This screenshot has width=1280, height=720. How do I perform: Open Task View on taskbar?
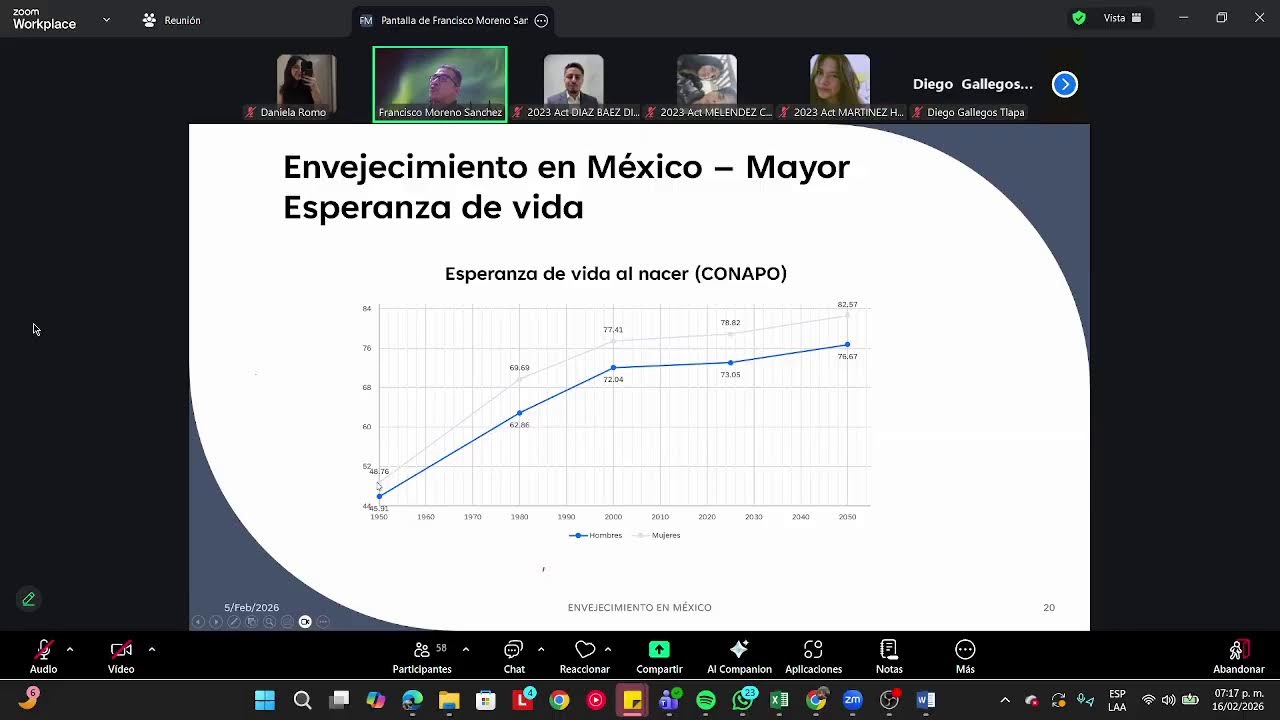(x=339, y=700)
